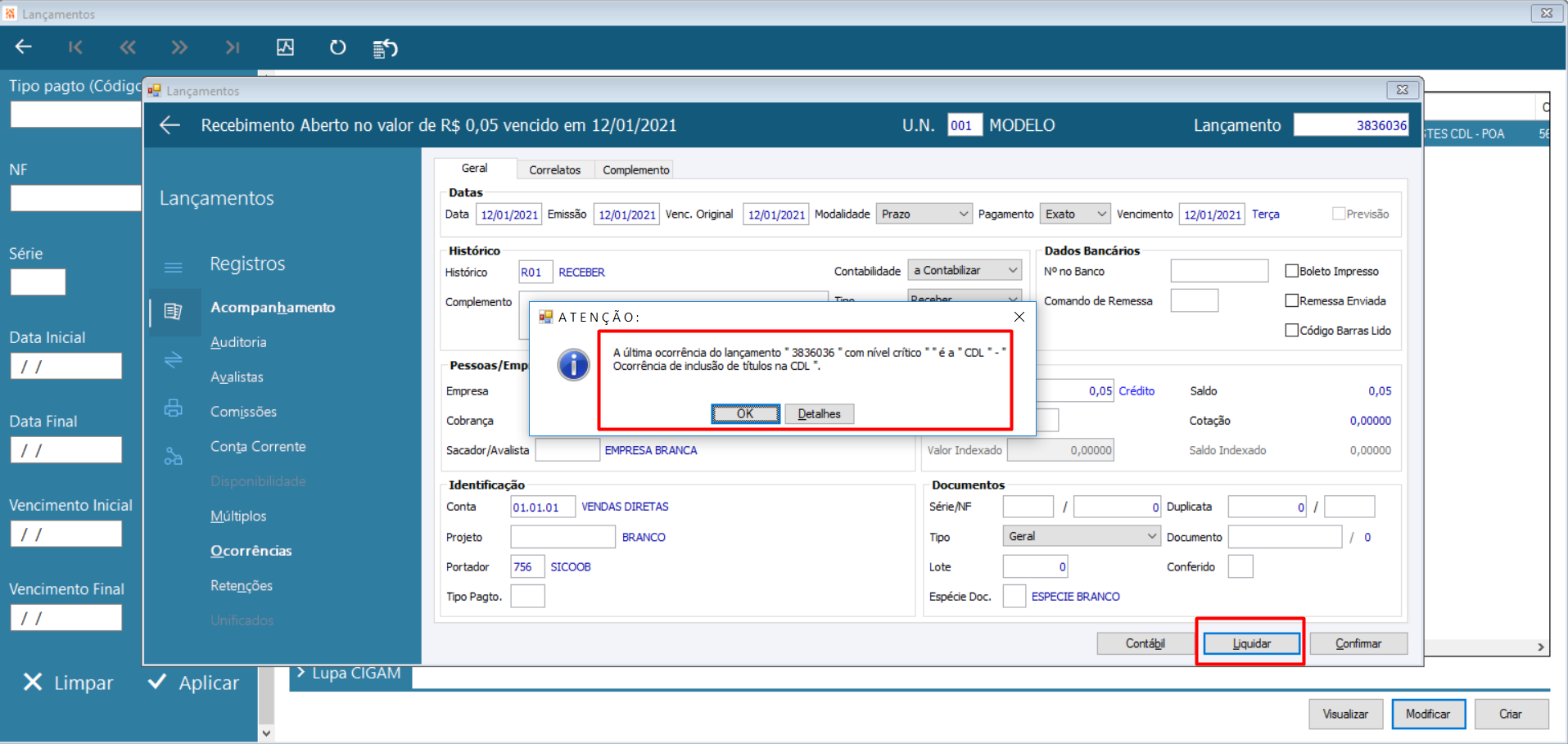Open the Contabilidade dropdown
Screen dimensions: 1568x744
(x=965, y=270)
